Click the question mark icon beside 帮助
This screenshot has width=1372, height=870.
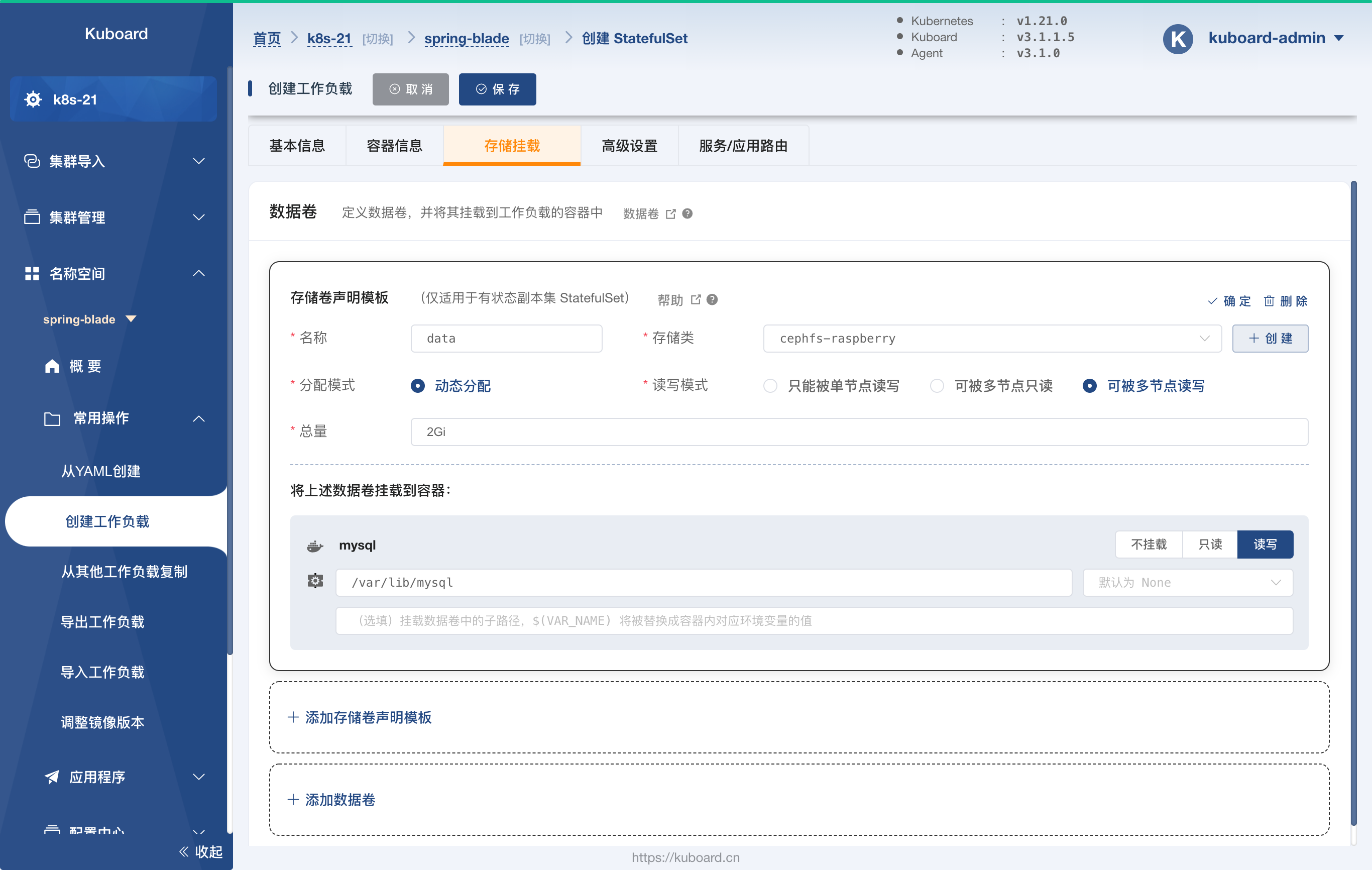coord(712,300)
